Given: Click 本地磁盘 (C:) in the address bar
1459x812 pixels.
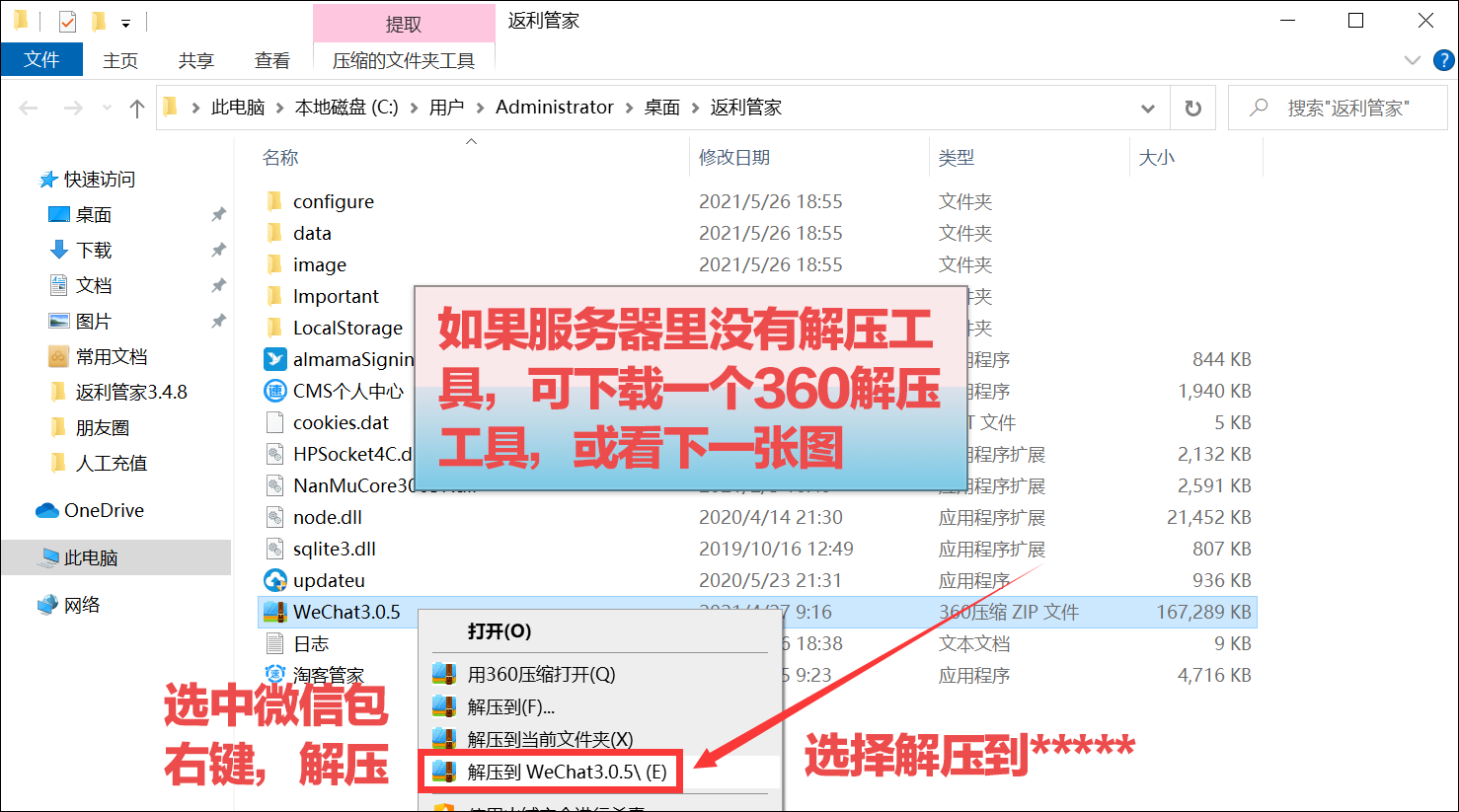Looking at the screenshot, I should (x=346, y=108).
